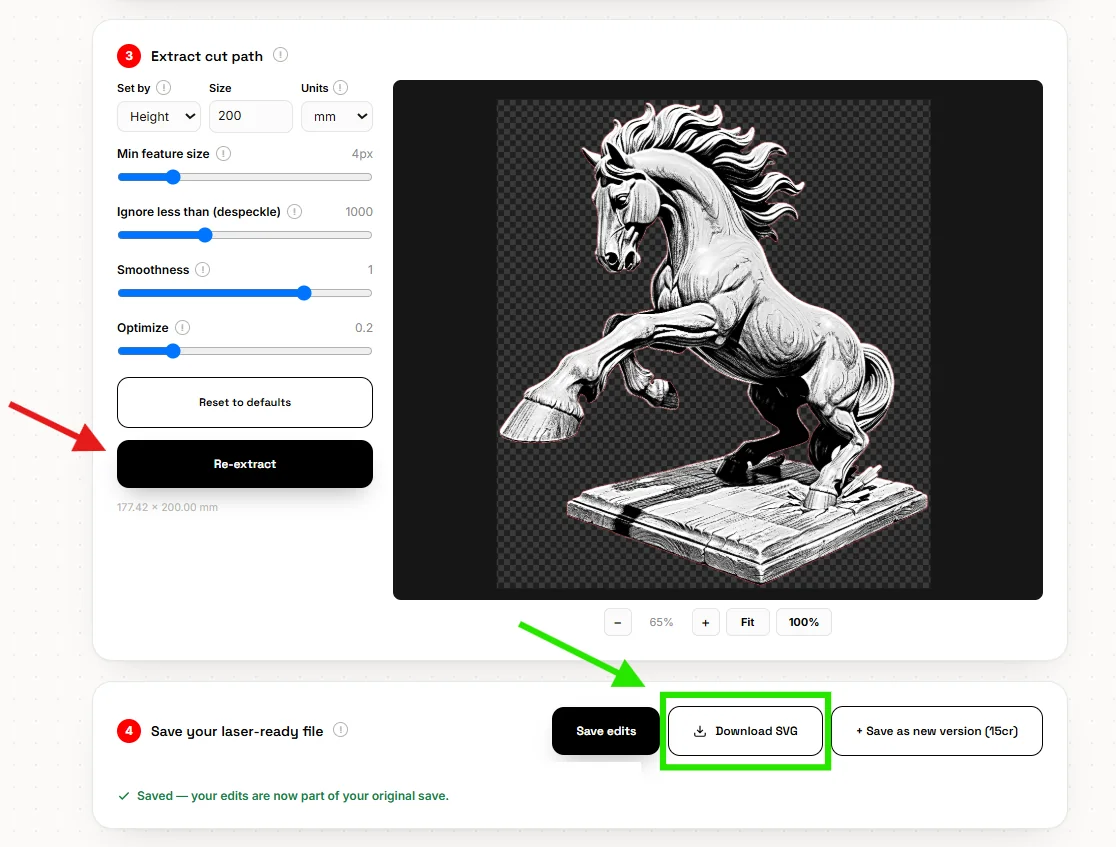Click info icon for Ignore less than (despeckle)
The width and height of the screenshot is (1116, 847).
coord(295,211)
